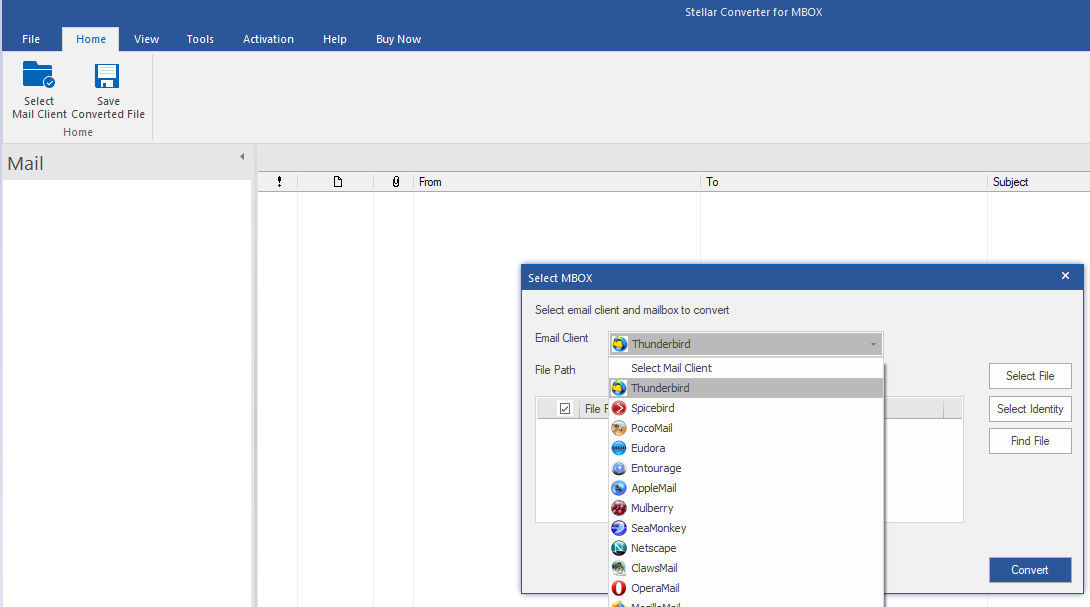The height and width of the screenshot is (607, 1090).
Task: Open the Tools ribbon tab
Action: pos(200,39)
